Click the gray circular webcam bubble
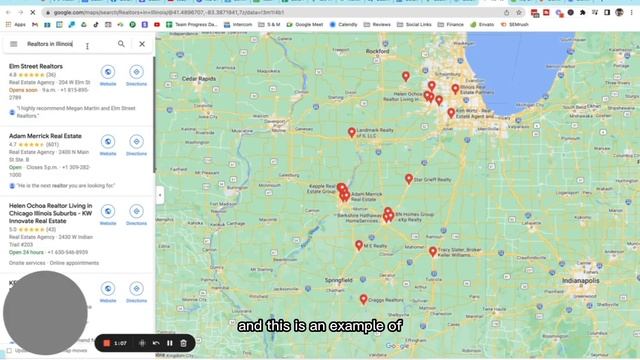This screenshot has height=360, width=640. 45,313
